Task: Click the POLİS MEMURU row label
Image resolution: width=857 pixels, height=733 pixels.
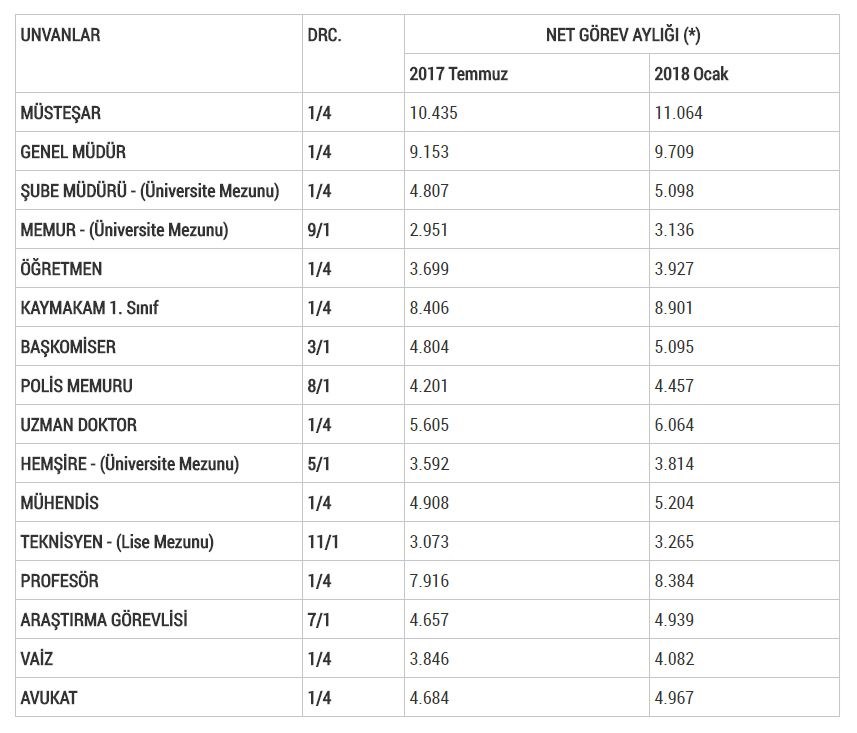Action: coord(77,386)
